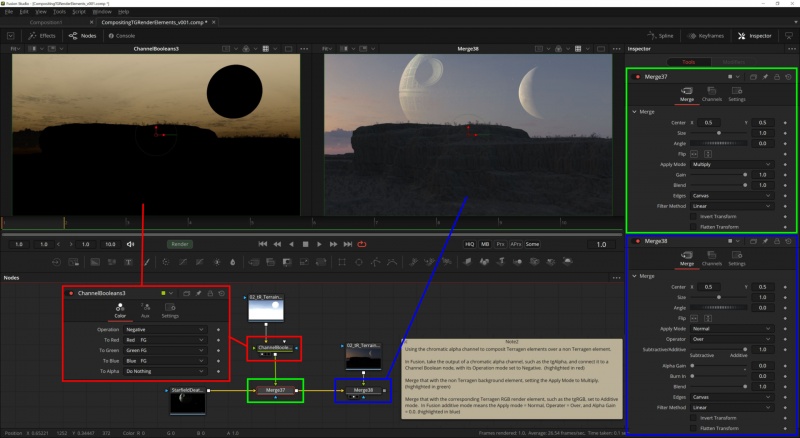Open the Inspector options three-dot menu
The height and width of the screenshot is (438, 800).
click(x=792, y=49)
